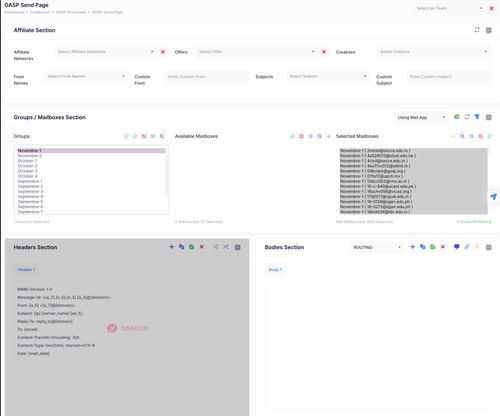The width and height of the screenshot is (500, 416).
Task: Add a new body with plus icon
Action: (412, 247)
